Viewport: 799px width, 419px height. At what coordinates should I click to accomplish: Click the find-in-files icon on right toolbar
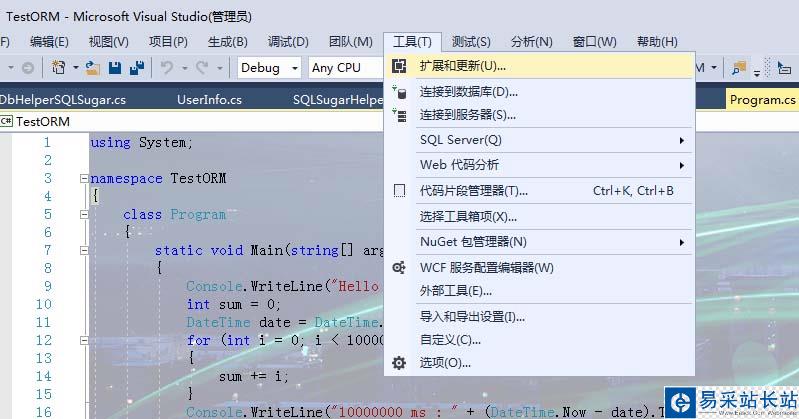click(739, 67)
